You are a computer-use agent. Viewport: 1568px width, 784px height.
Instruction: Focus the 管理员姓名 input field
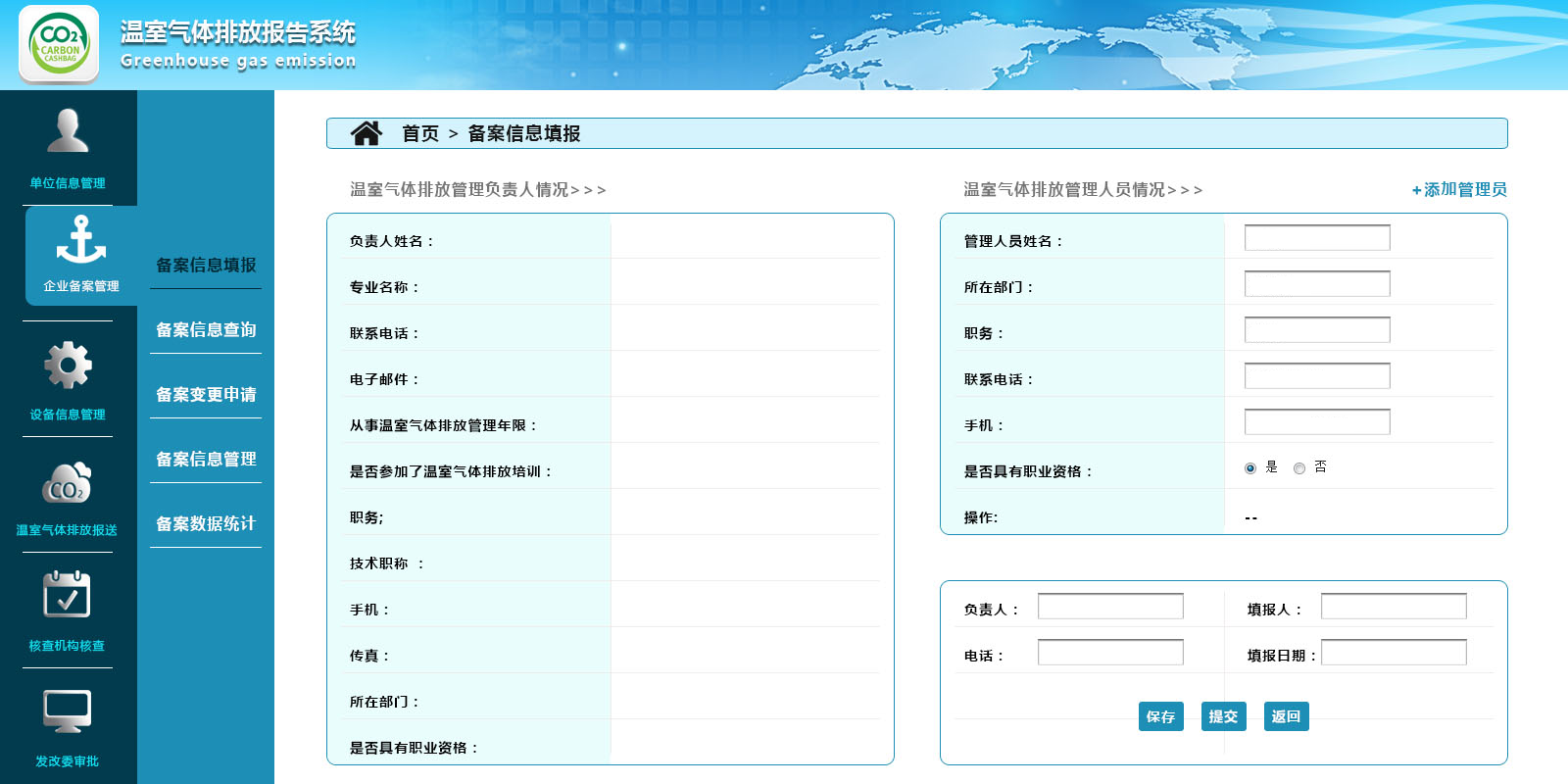(x=1317, y=237)
